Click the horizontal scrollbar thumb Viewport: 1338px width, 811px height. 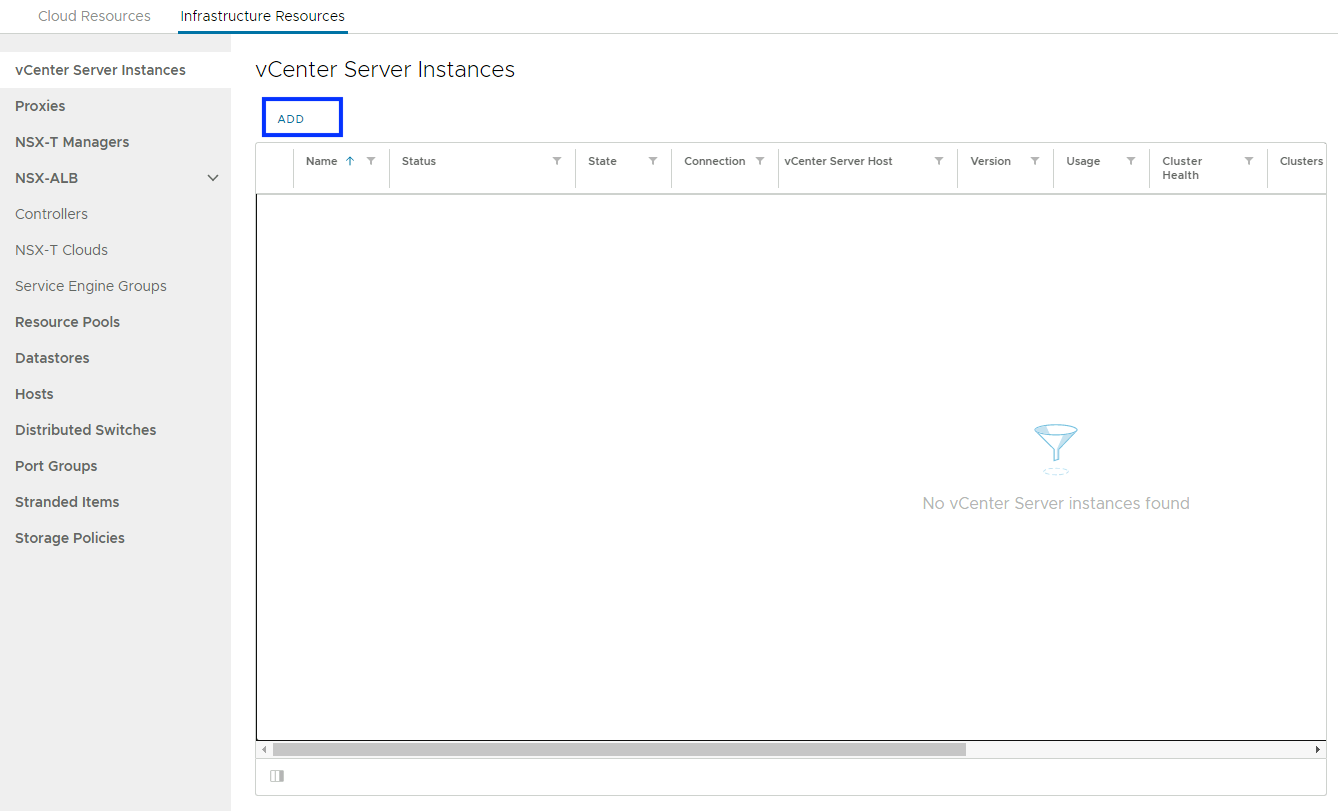pyautogui.click(x=619, y=749)
